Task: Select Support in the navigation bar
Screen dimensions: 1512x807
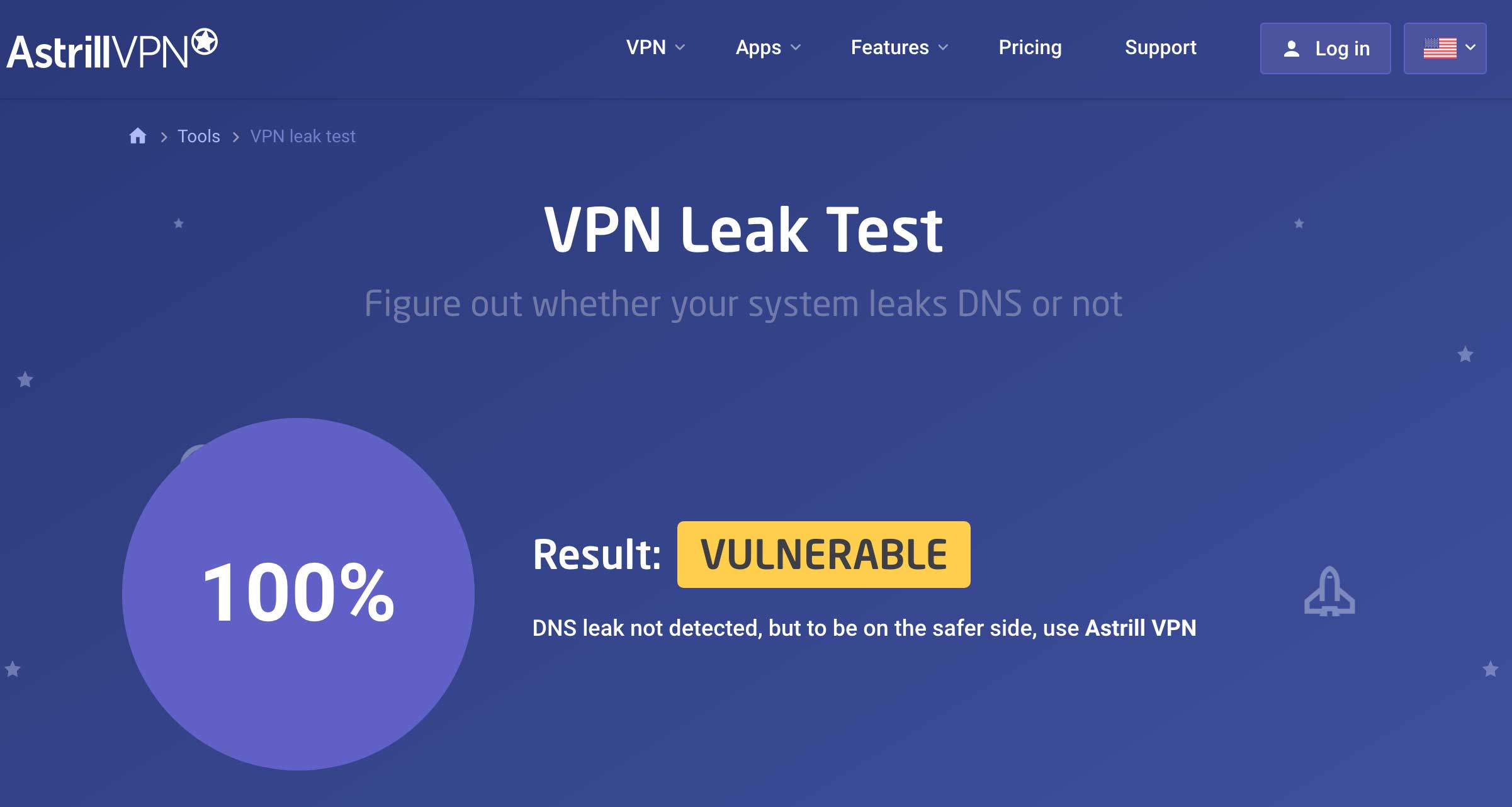Action: 1161,48
